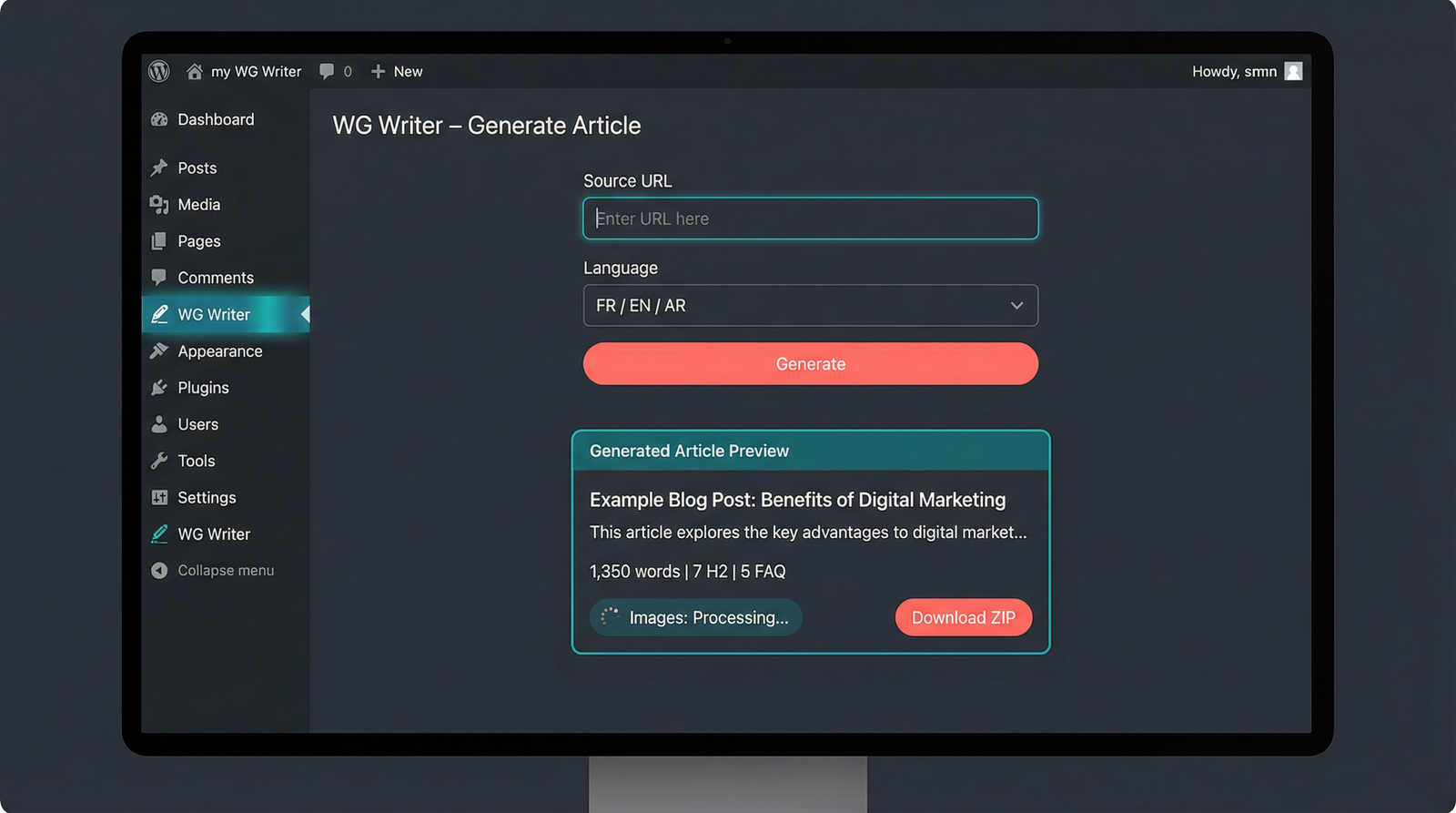Image resolution: width=1456 pixels, height=813 pixels.
Task: Click the highlighted WG Writer pen icon
Action: coord(159,314)
